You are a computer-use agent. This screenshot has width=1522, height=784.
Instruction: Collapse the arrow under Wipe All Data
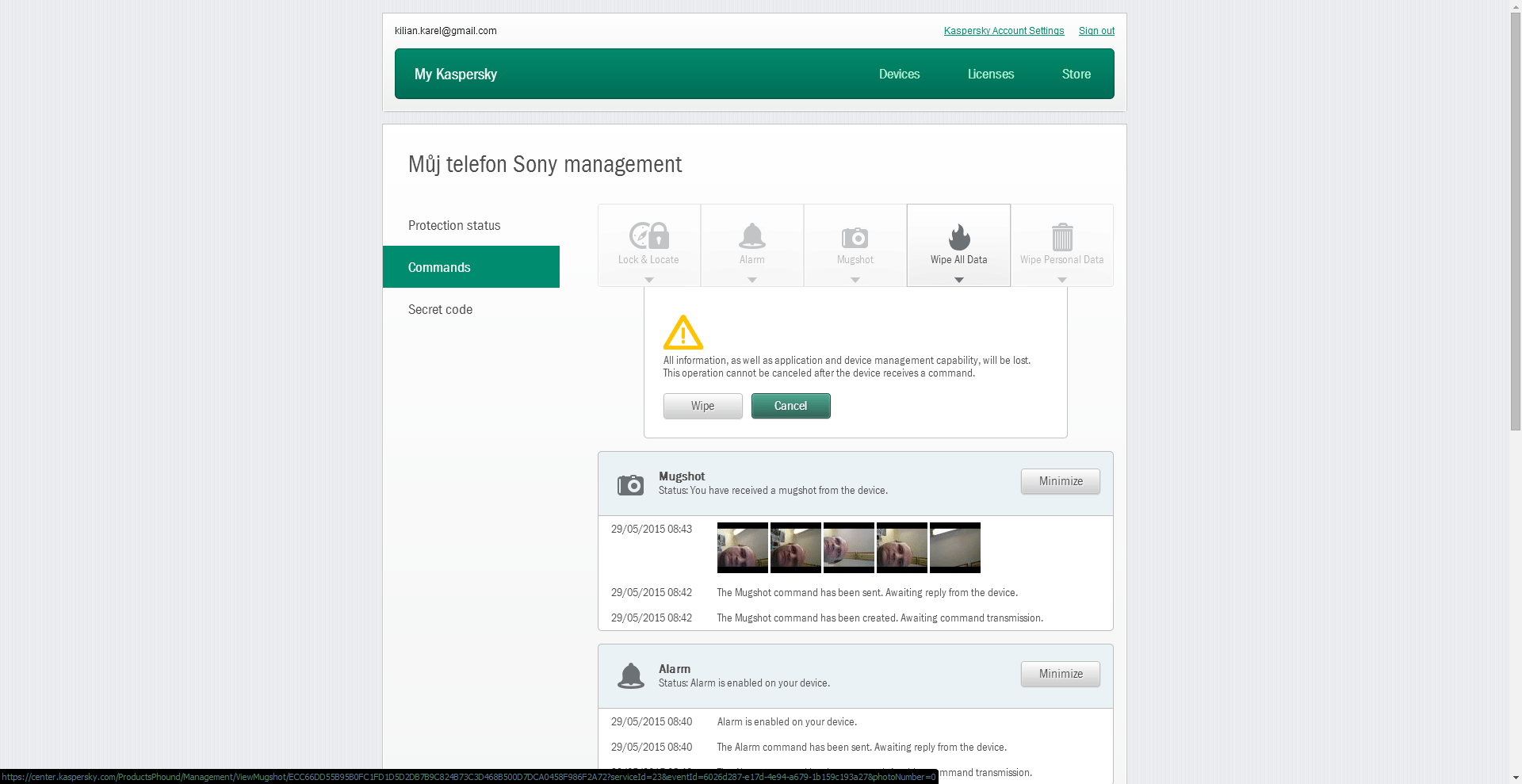click(958, 280)
